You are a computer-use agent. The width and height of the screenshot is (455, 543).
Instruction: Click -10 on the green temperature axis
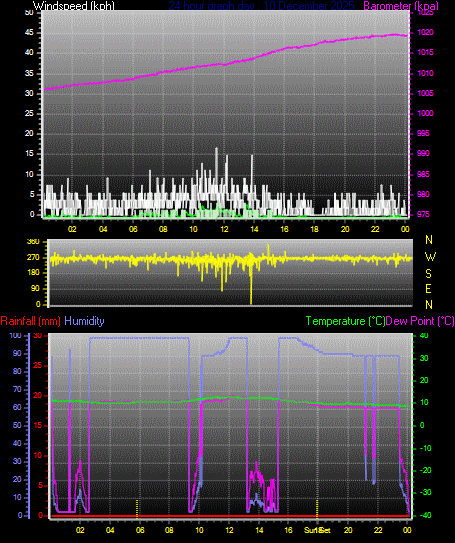[x=426, y=448]
